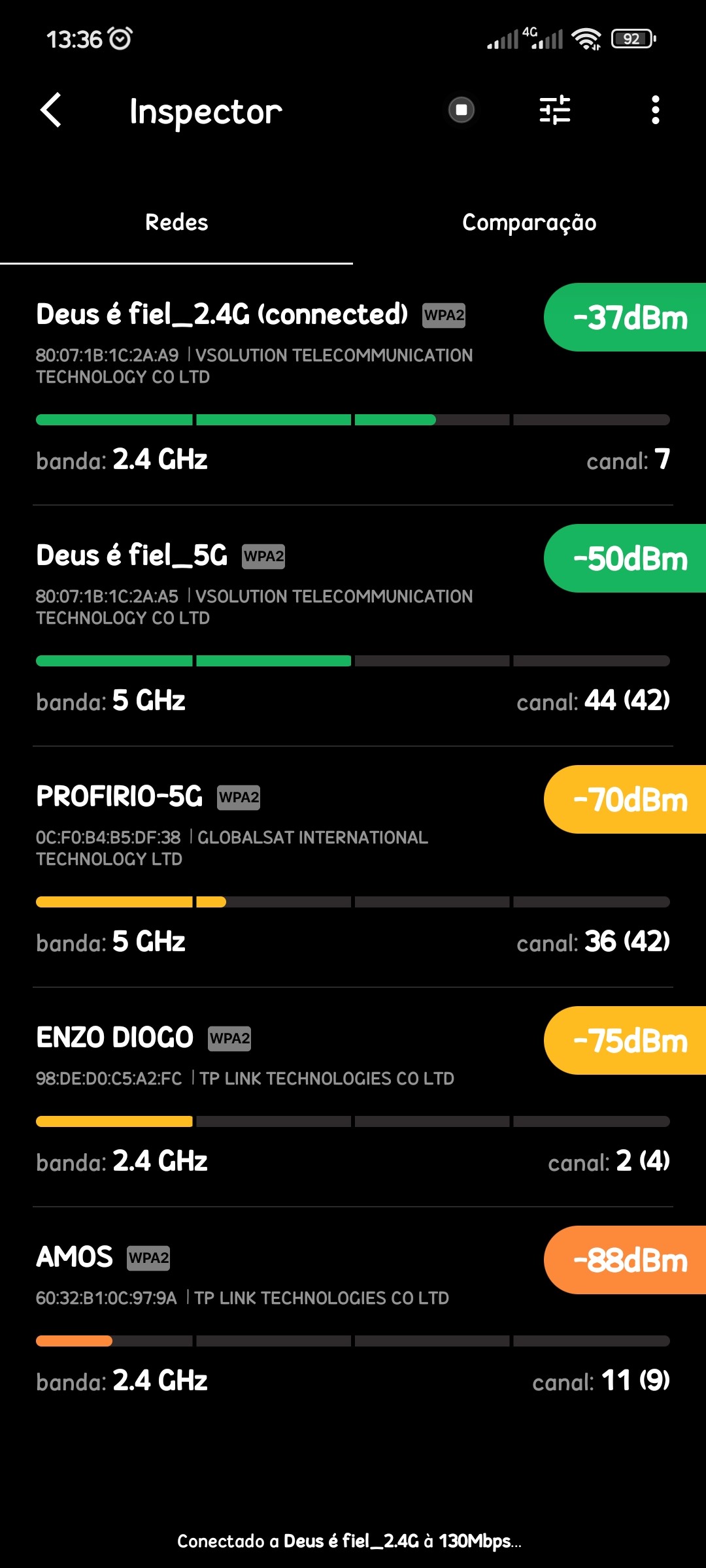Tap the connection status text at the bottom
The height and width of the screenshot is (1568, 706).
(x=349, y=1541)
